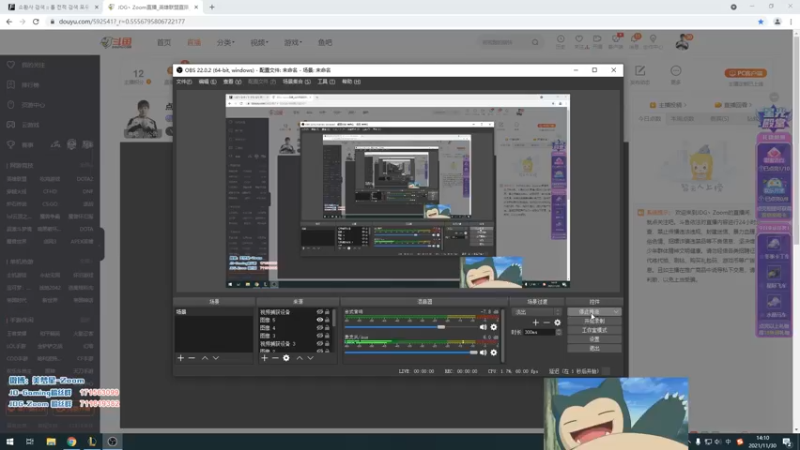Open Douyu followed heart icon in header
Screen dimensions: 800x450
pos(579,41)
